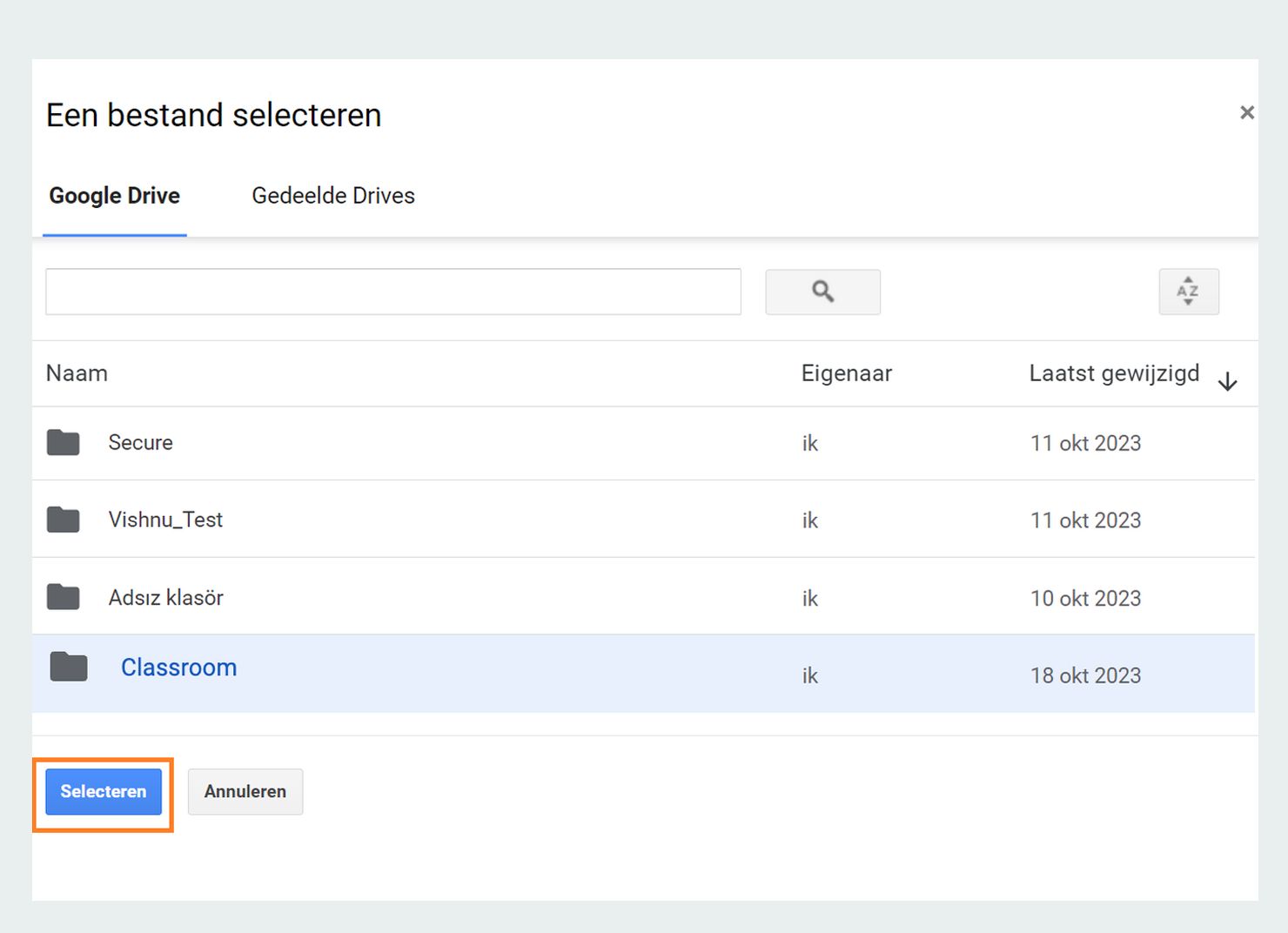Click the owner cell in Classroom row
1288x933 pixels.
[810, 675]
